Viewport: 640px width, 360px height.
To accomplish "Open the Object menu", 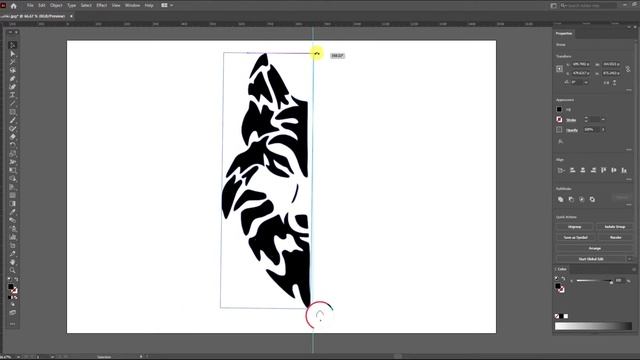I will 56,5.
